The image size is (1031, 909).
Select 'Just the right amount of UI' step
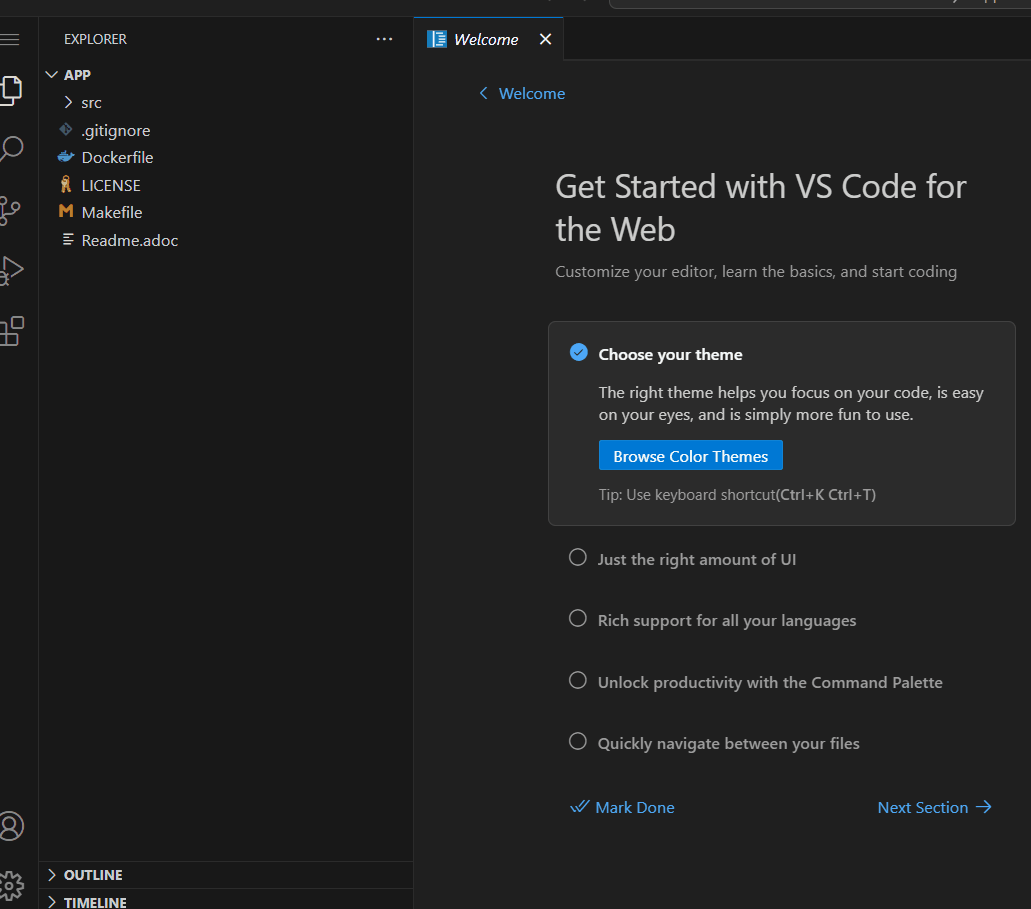coord(696,559)
